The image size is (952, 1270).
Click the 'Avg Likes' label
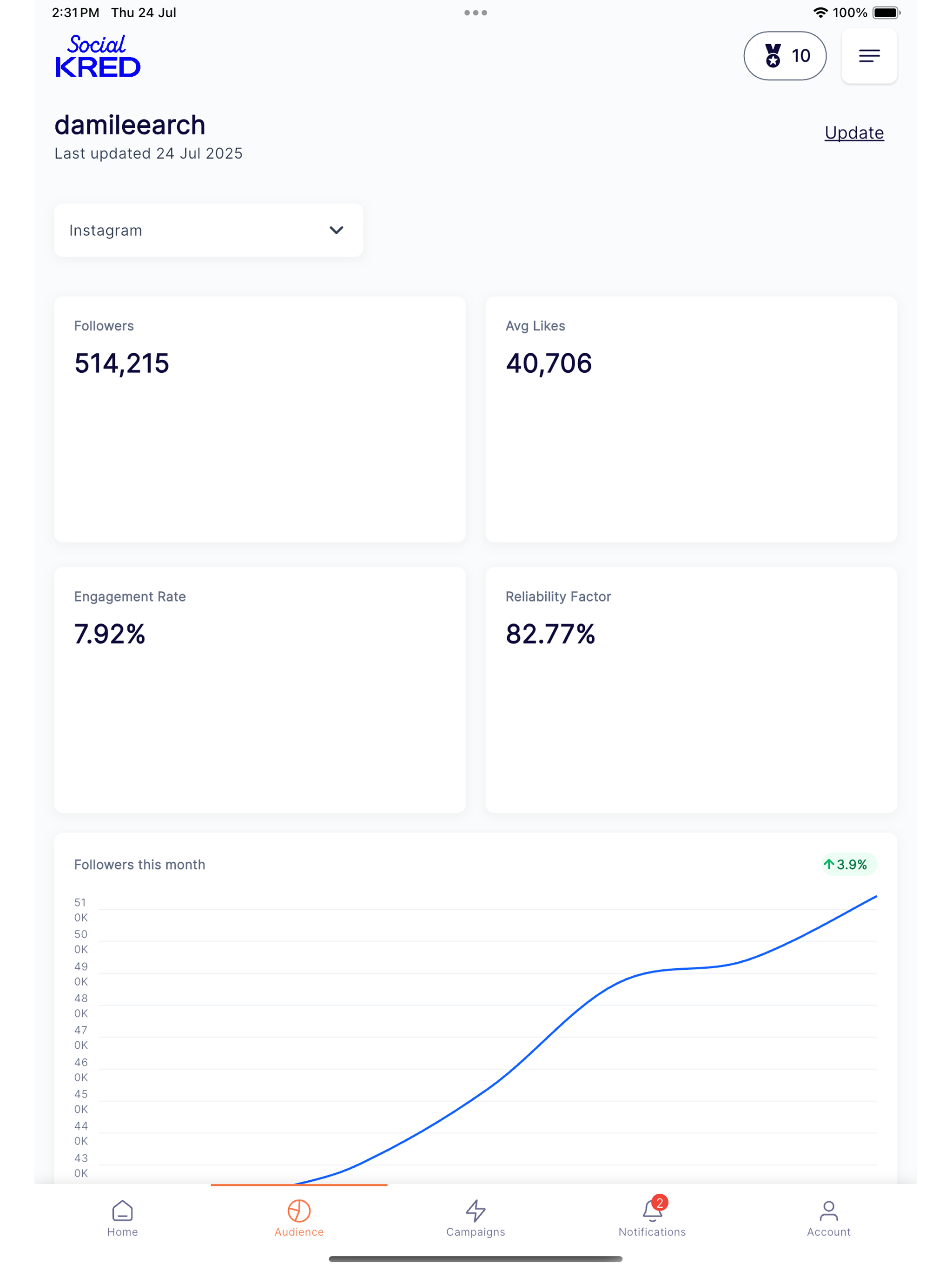[x=535, y=326]
